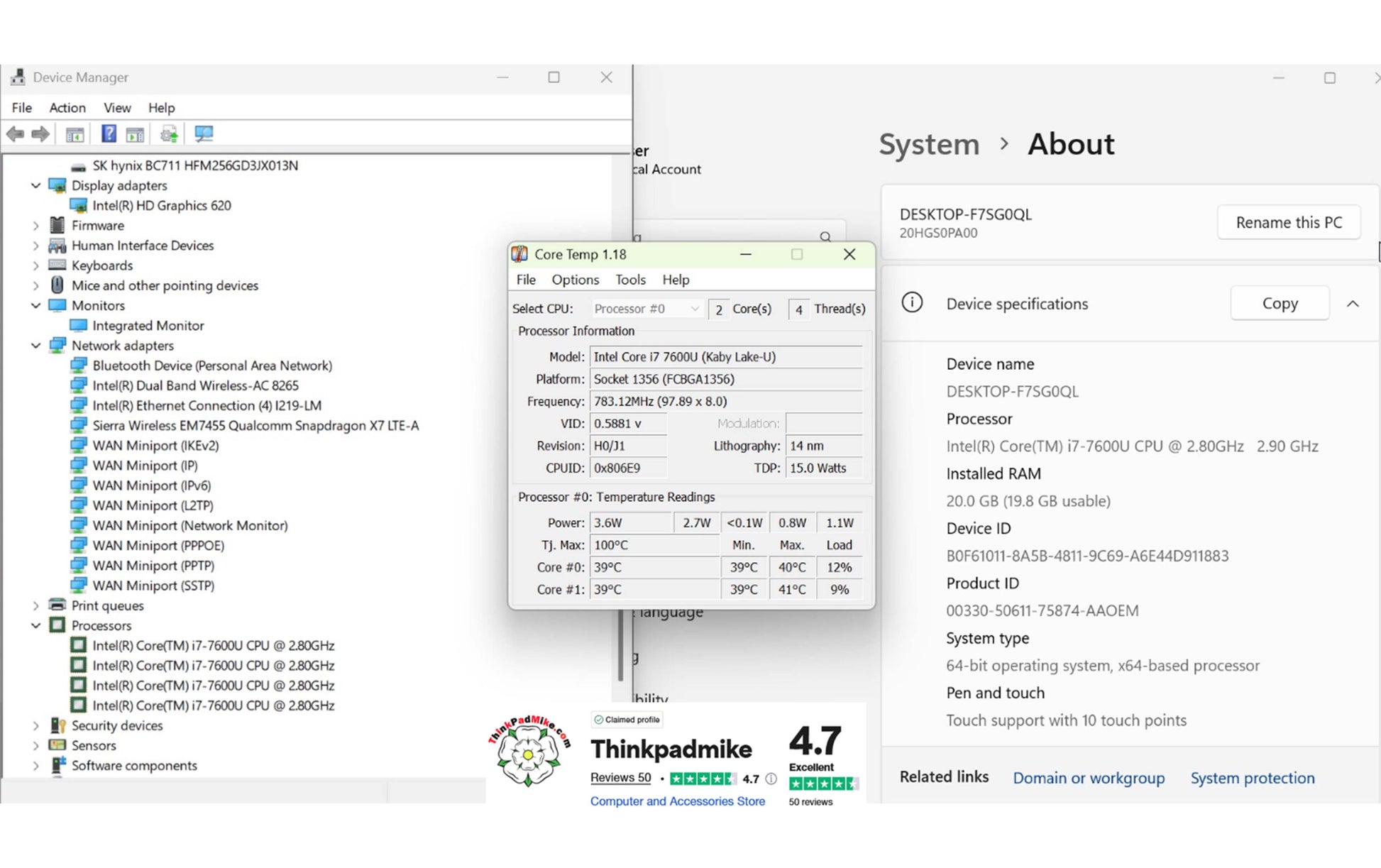Click the Human Interface Devices icon
Viewport: 1381px width, 868px height.
pos(57,246)
